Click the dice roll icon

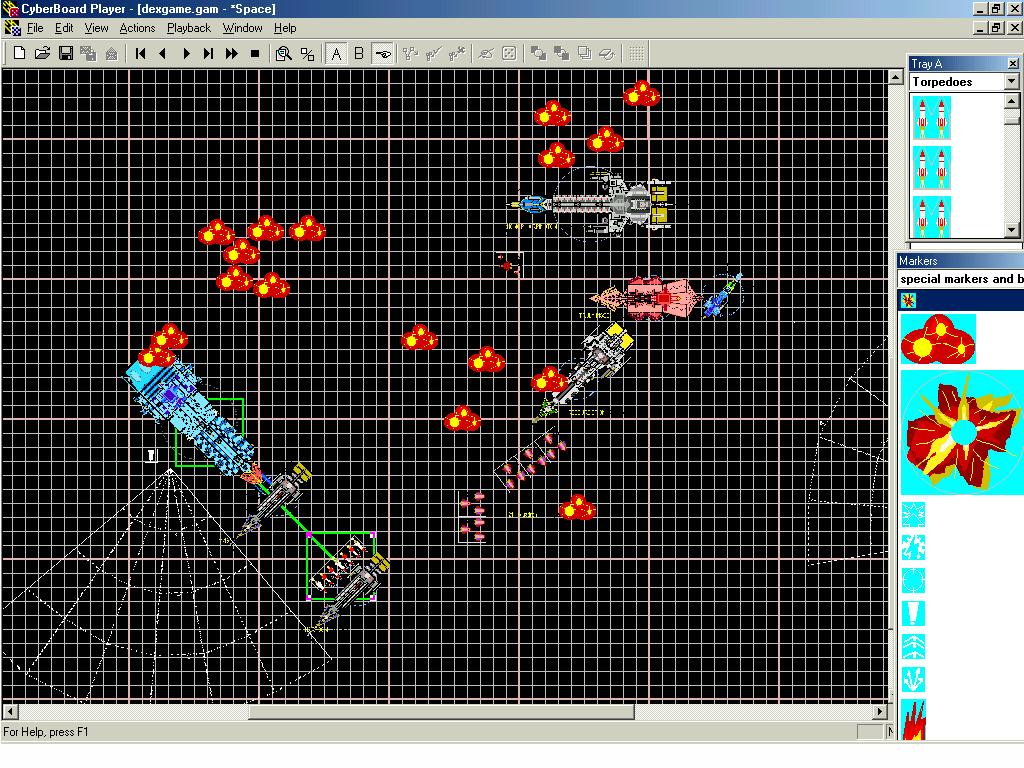pos(509,54)
